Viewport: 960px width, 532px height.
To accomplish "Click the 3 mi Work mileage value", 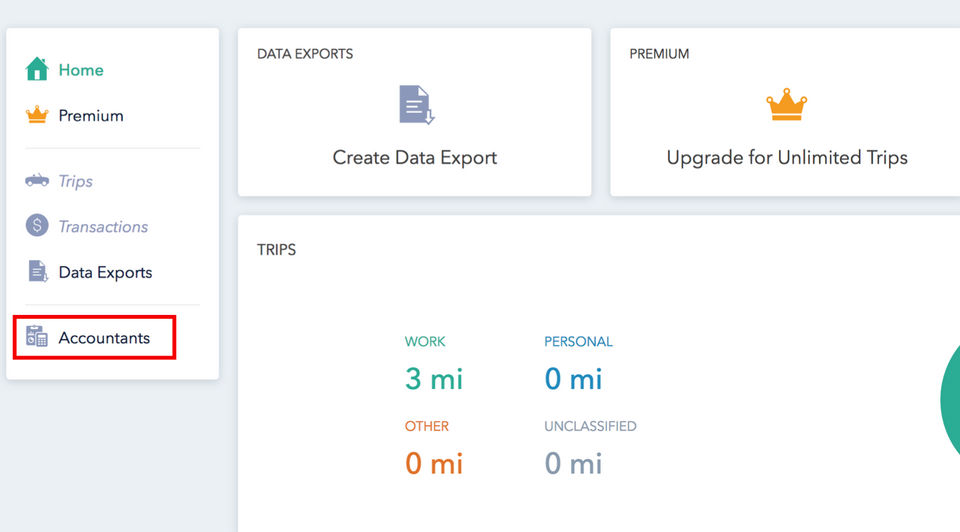I will coord(434,379).
